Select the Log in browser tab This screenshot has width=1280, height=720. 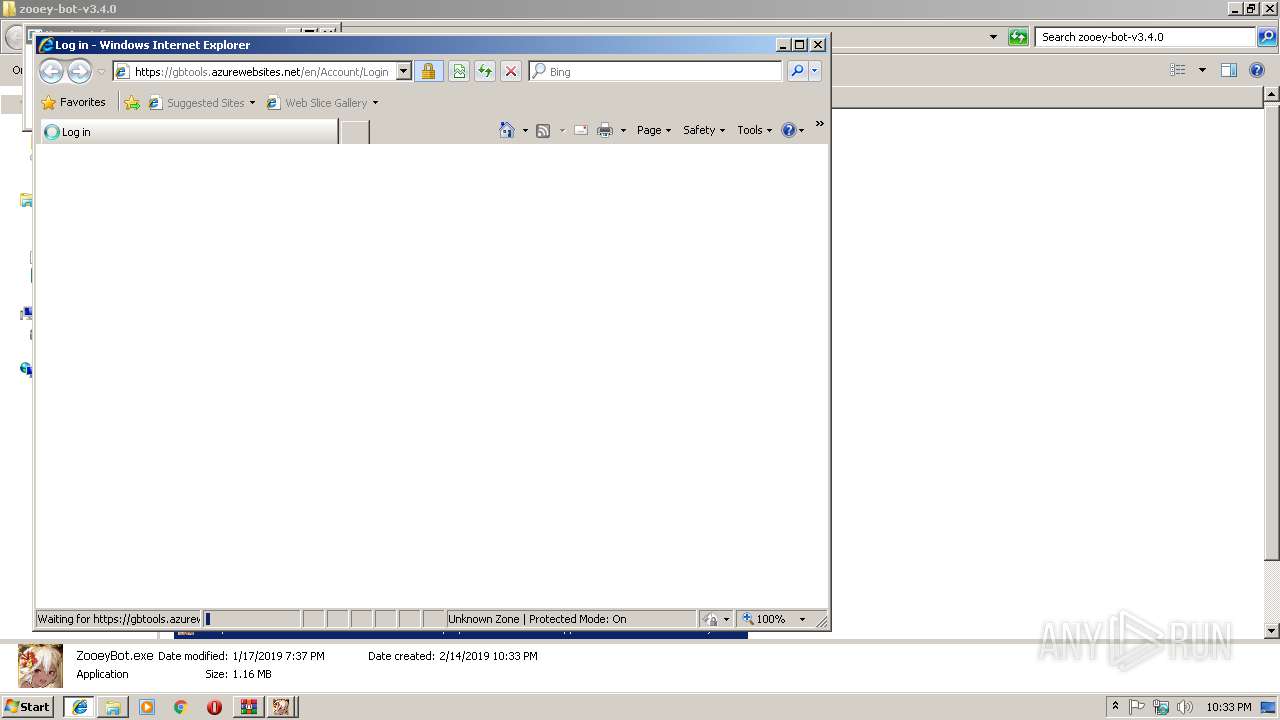click(188, 132)
